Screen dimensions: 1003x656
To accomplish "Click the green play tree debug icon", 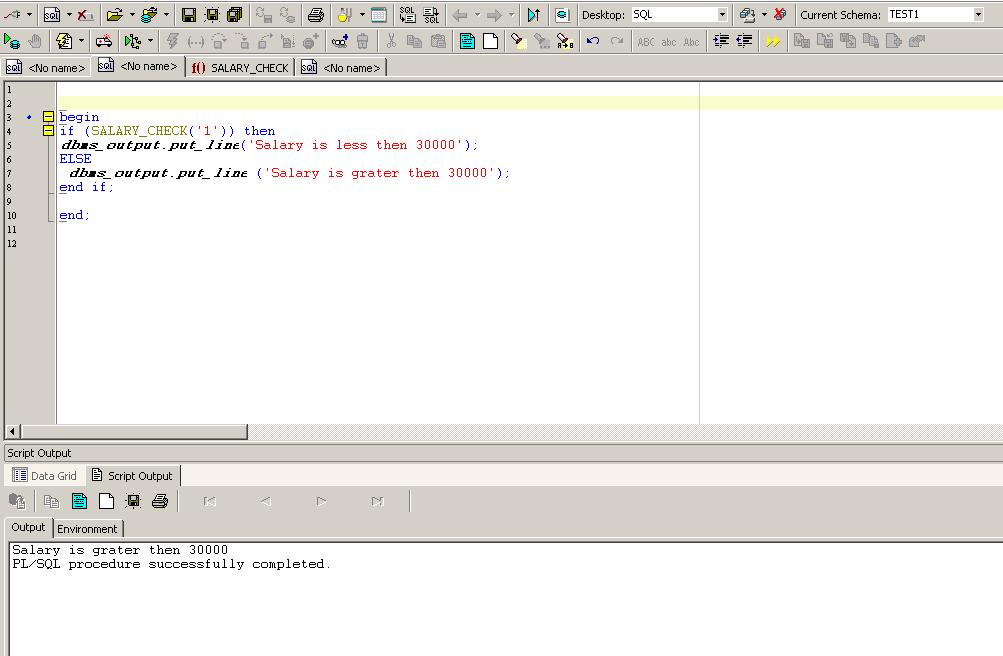I will point(132,42).
